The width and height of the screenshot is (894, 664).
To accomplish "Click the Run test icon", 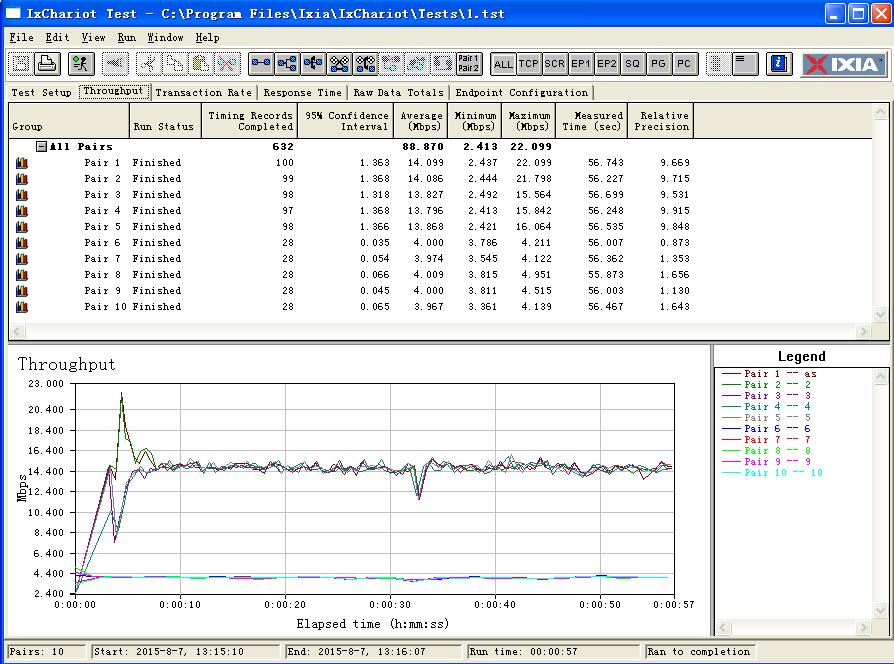I will coord(81,64).
